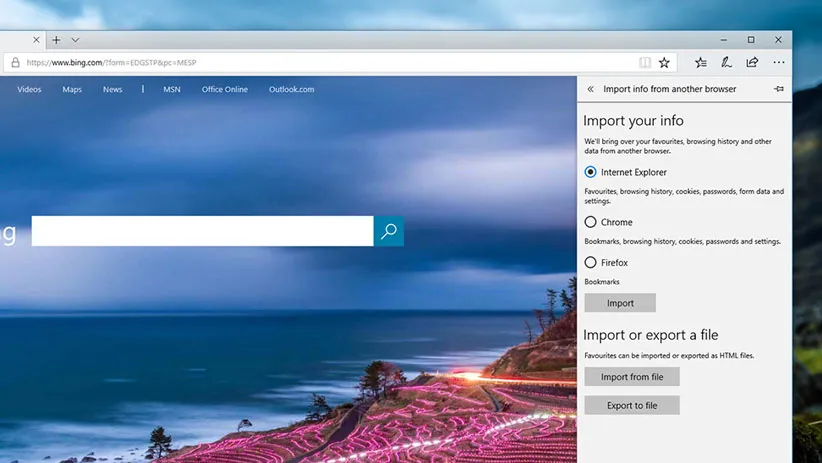Viewport: 822px width, 463px height.
Task: Open Office Online in Bing header
Action: (x=224, y=89)
